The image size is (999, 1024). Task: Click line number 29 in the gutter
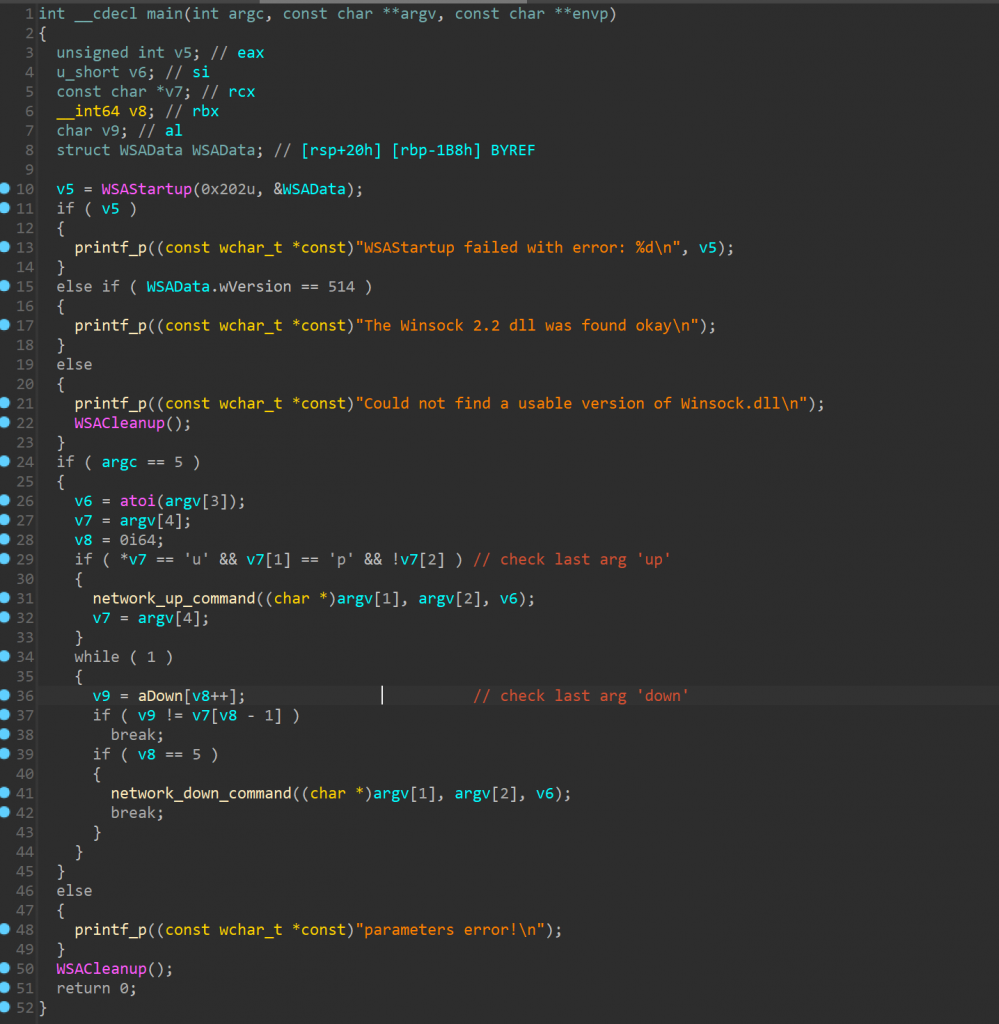(25, 559)
